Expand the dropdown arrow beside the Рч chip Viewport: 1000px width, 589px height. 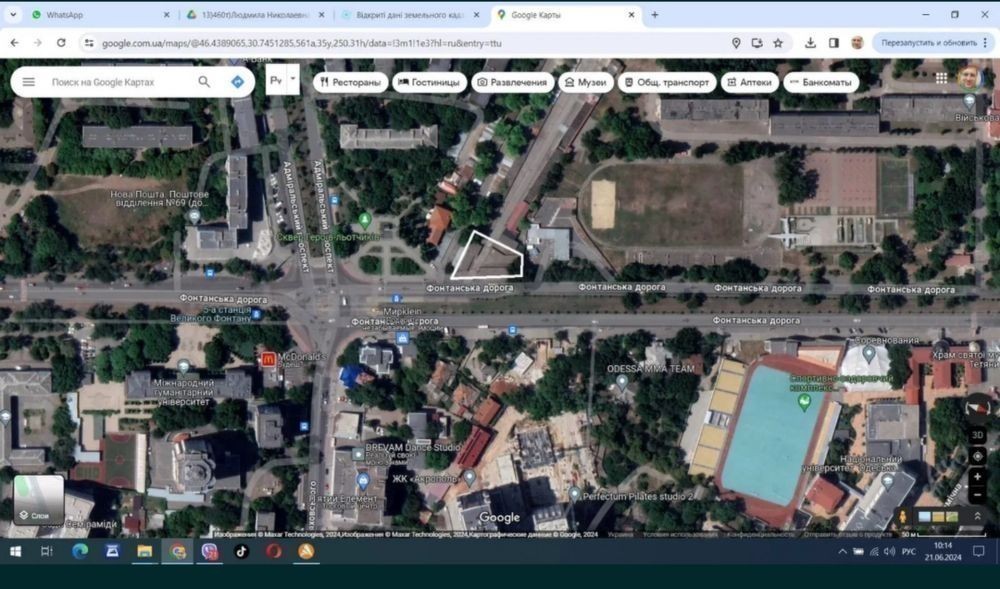pos(292,80)
